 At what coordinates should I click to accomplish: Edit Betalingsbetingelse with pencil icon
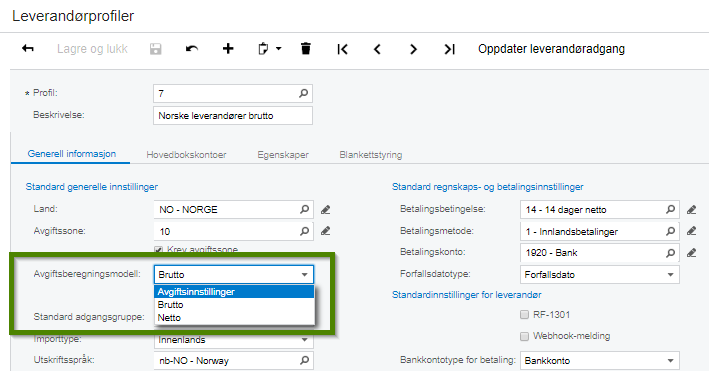point(691,209)
